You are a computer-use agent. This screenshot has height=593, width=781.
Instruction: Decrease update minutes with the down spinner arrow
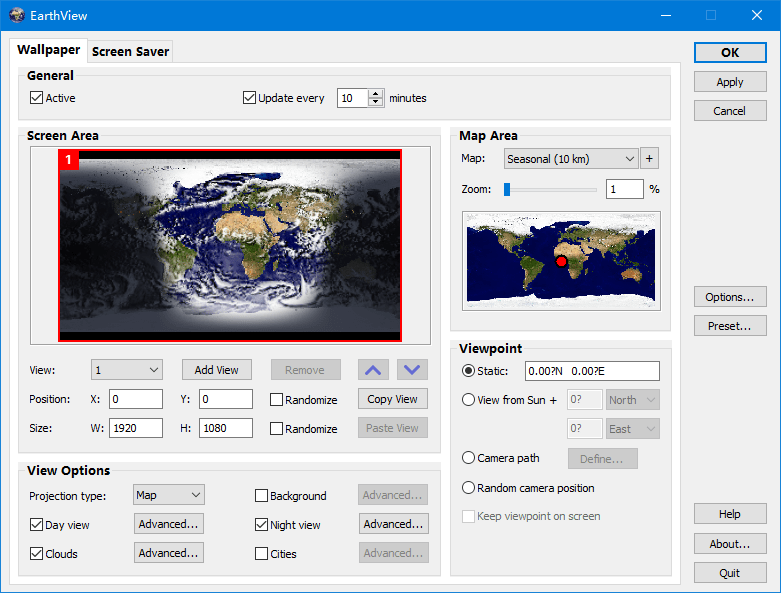(x=376, y=102)
